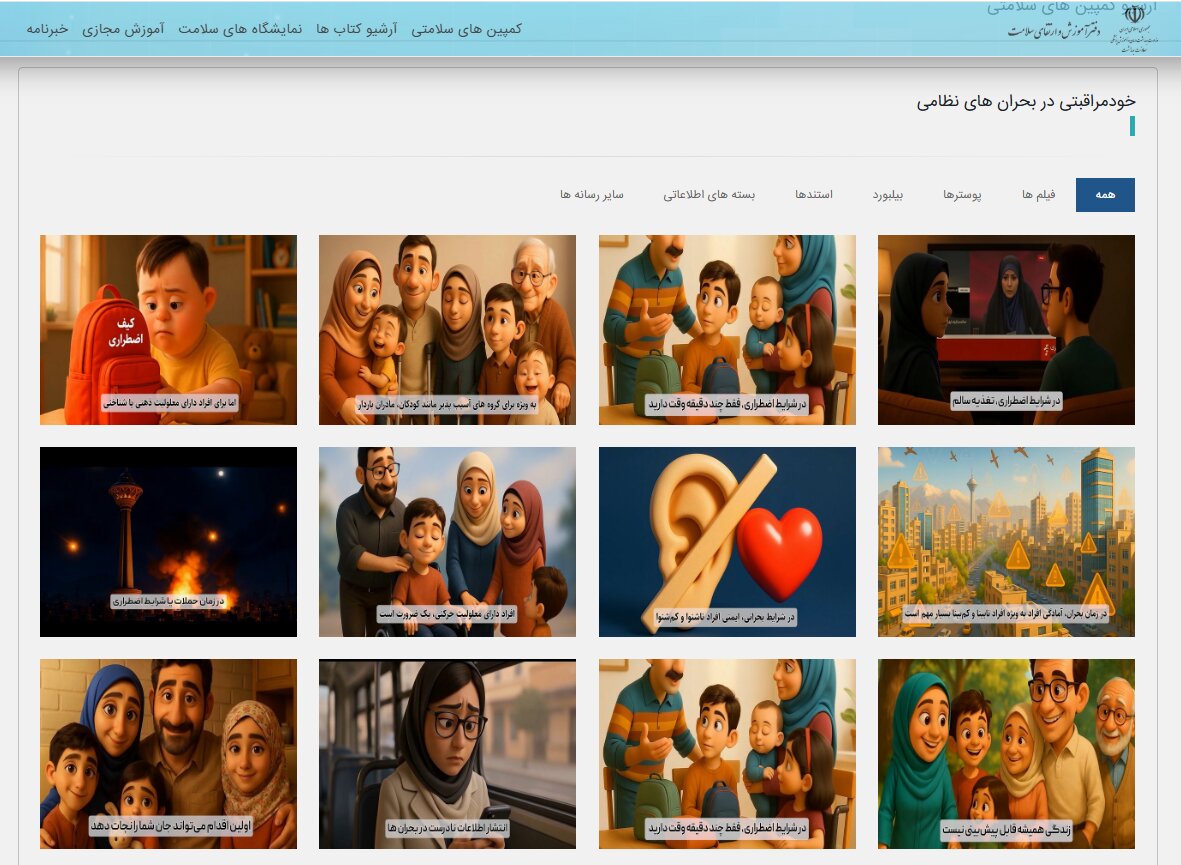Click the ministry emblem logo in header
1181x865 pixels.
coord(1134,30)
